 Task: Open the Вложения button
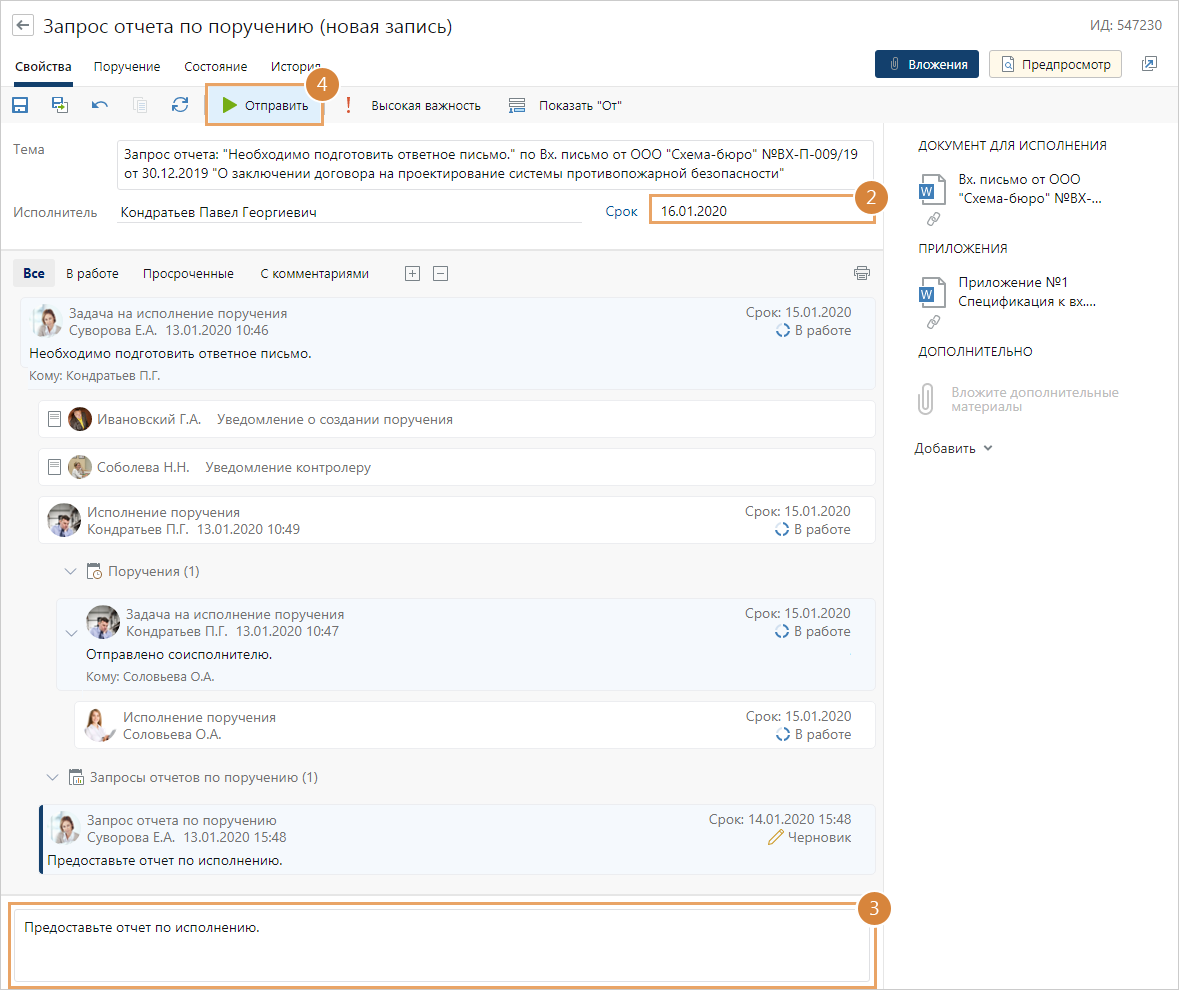[x=927, y=64]
